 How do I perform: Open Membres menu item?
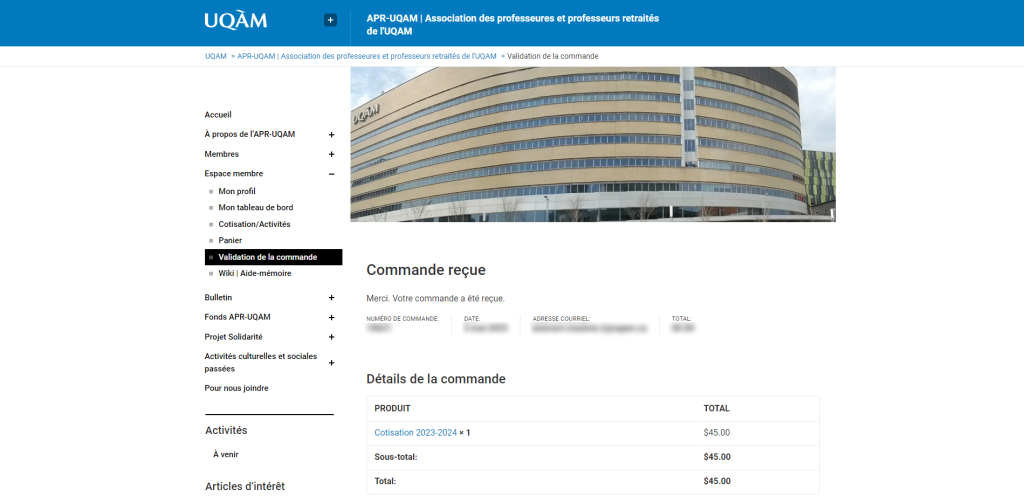click(x=221, y=154)
